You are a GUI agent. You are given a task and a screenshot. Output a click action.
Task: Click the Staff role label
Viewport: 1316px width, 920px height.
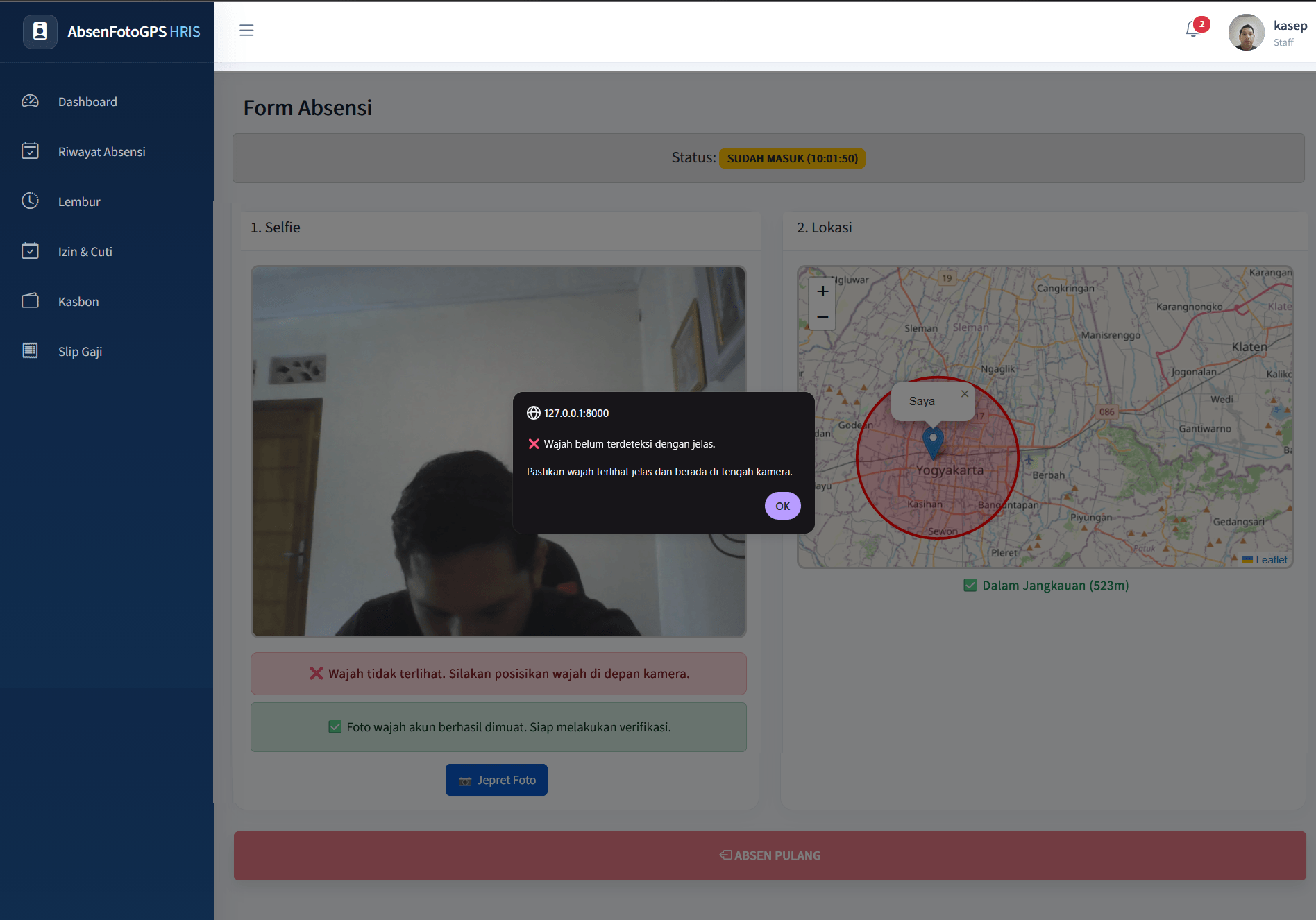(x=1283, y=42)
